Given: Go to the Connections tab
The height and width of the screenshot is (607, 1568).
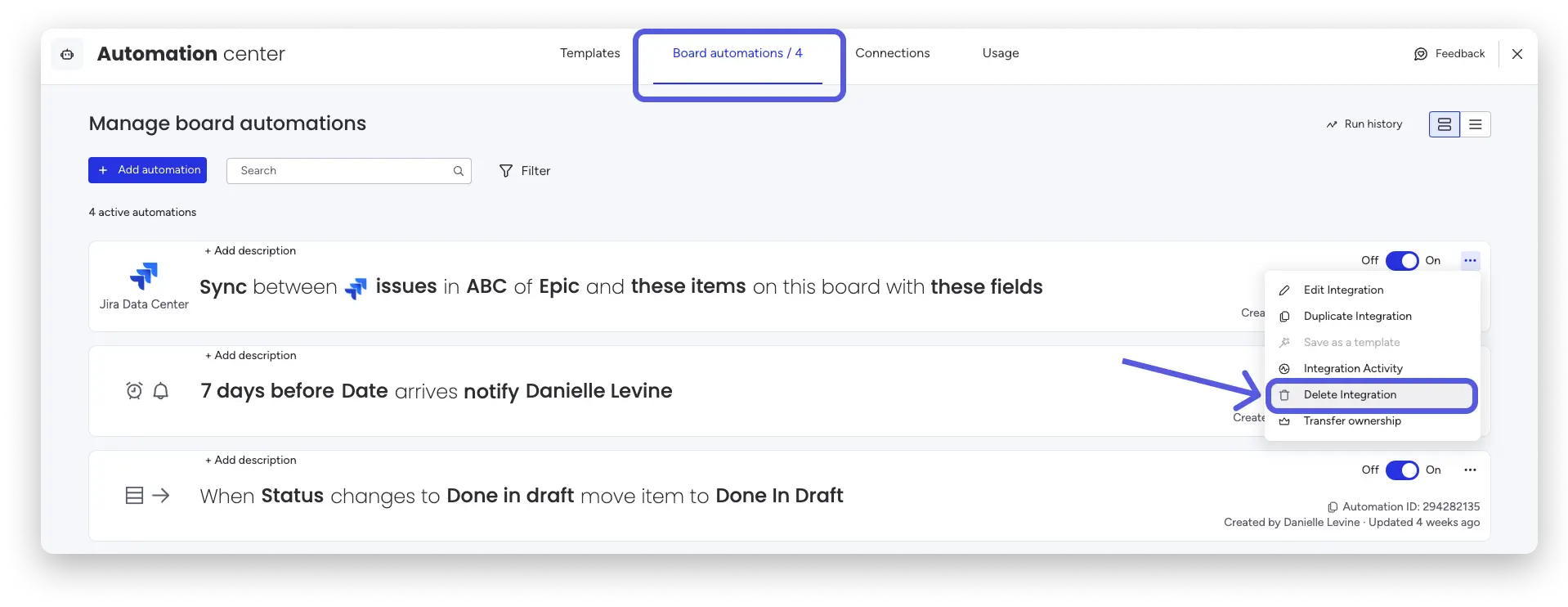Looking at the screenshot, I should click(893, 53).
